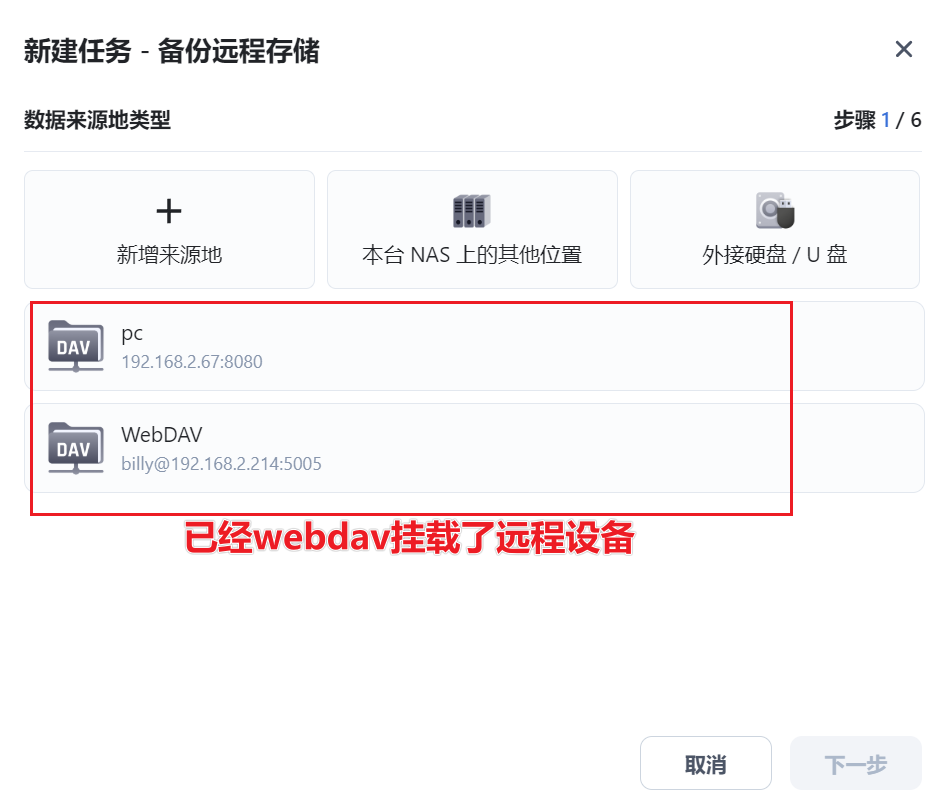Click the DAV folder icon for pc
Viewport: 942px width, 811px height.
point(76,346)
